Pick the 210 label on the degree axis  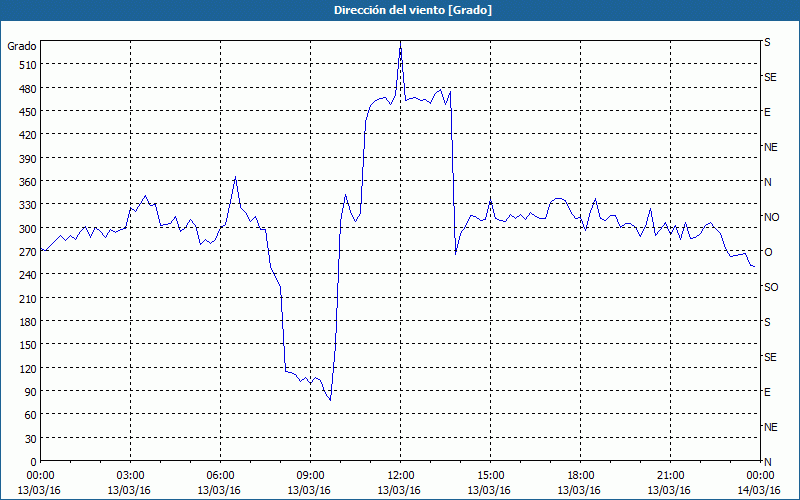[x=28, y=298]
